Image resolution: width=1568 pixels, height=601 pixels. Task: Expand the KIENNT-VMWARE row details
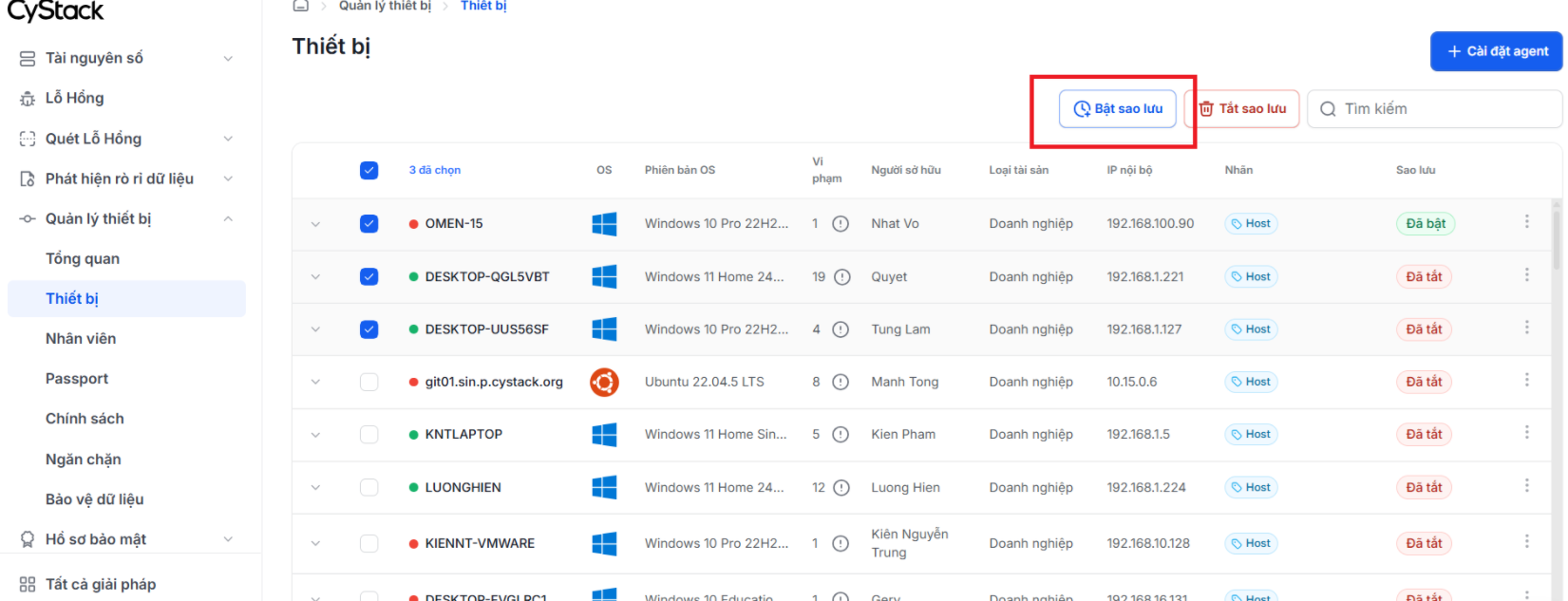pos(315,543)
